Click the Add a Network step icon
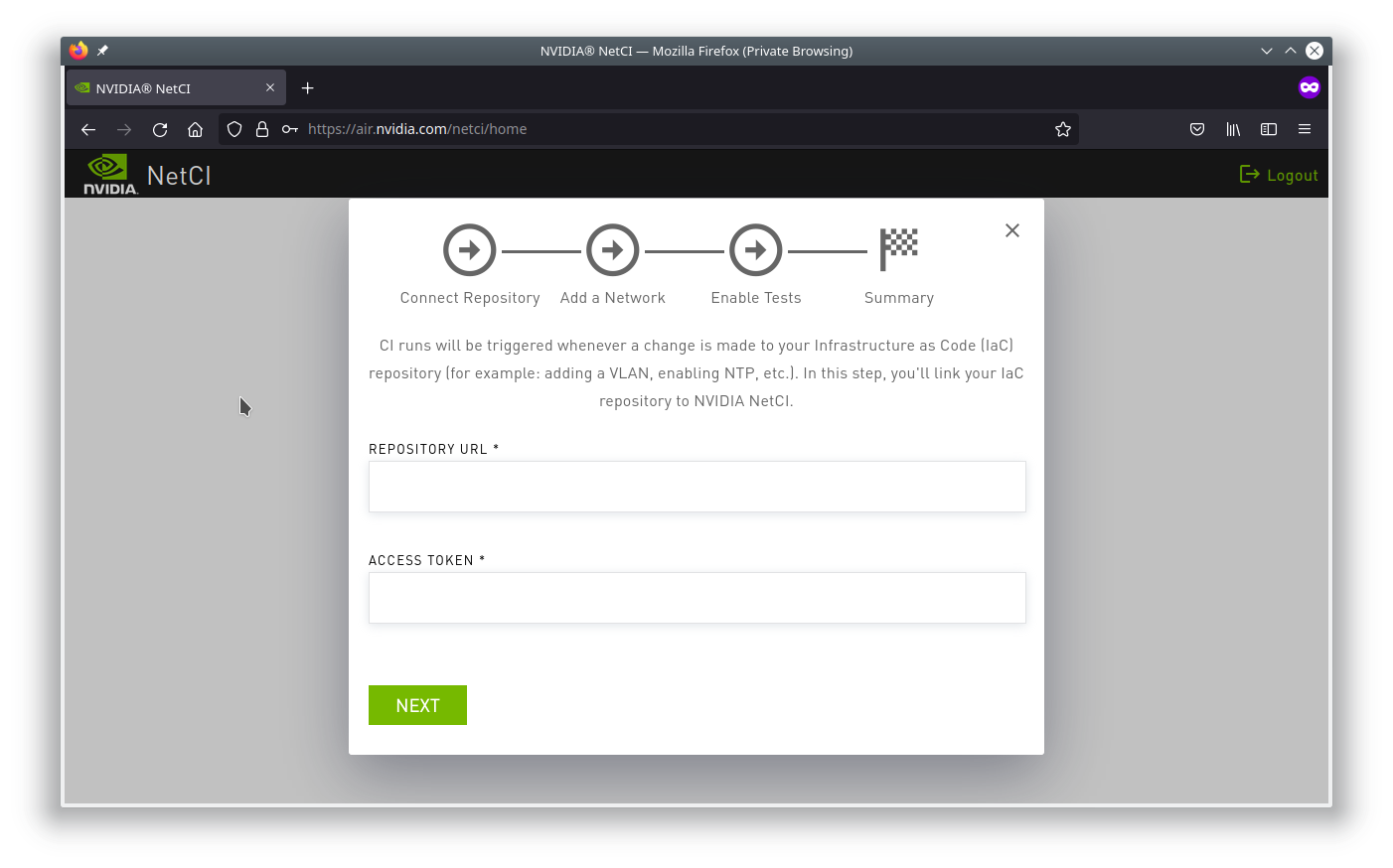Screen dimensions: 1393x868 coord(612,250)
